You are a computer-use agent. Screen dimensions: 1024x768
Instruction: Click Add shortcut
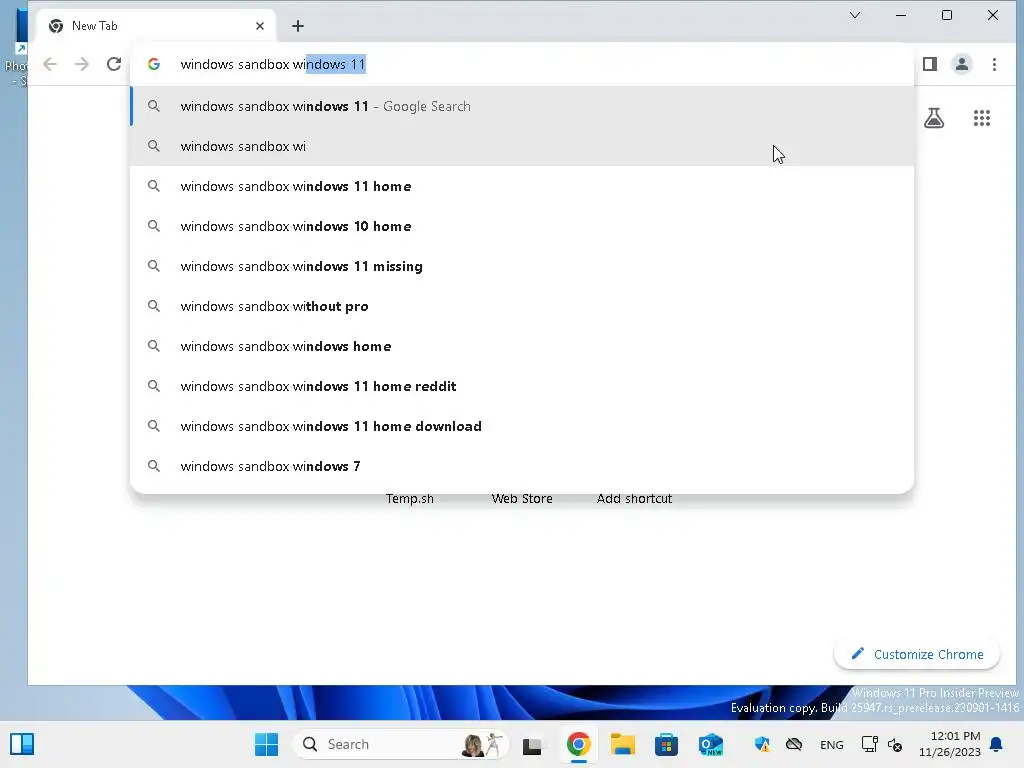click(634, 499)
